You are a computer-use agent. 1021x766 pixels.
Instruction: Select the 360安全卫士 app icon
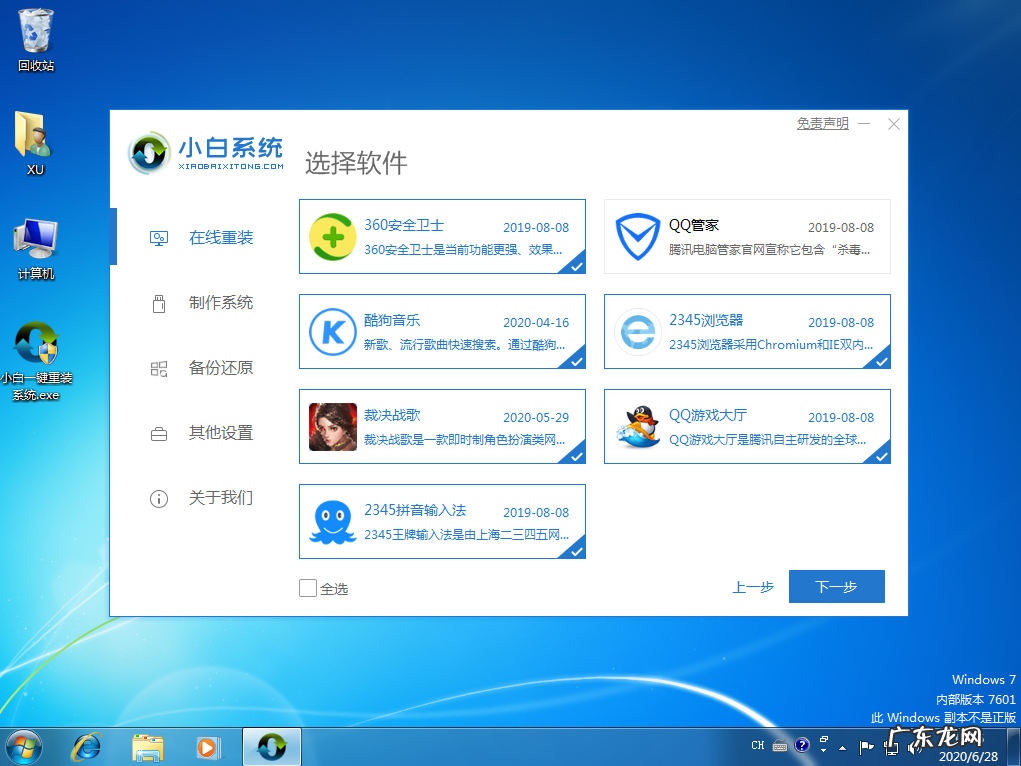[333, 237]
